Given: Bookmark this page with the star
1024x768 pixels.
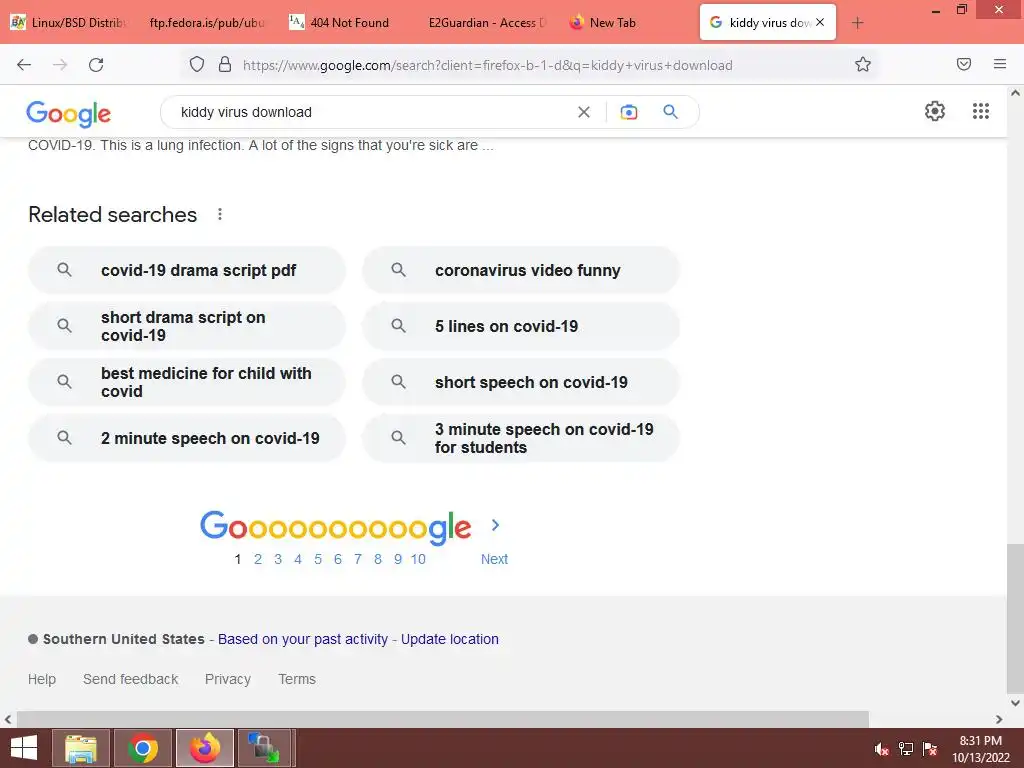Looking at the screenshot, I should point(863,65).
